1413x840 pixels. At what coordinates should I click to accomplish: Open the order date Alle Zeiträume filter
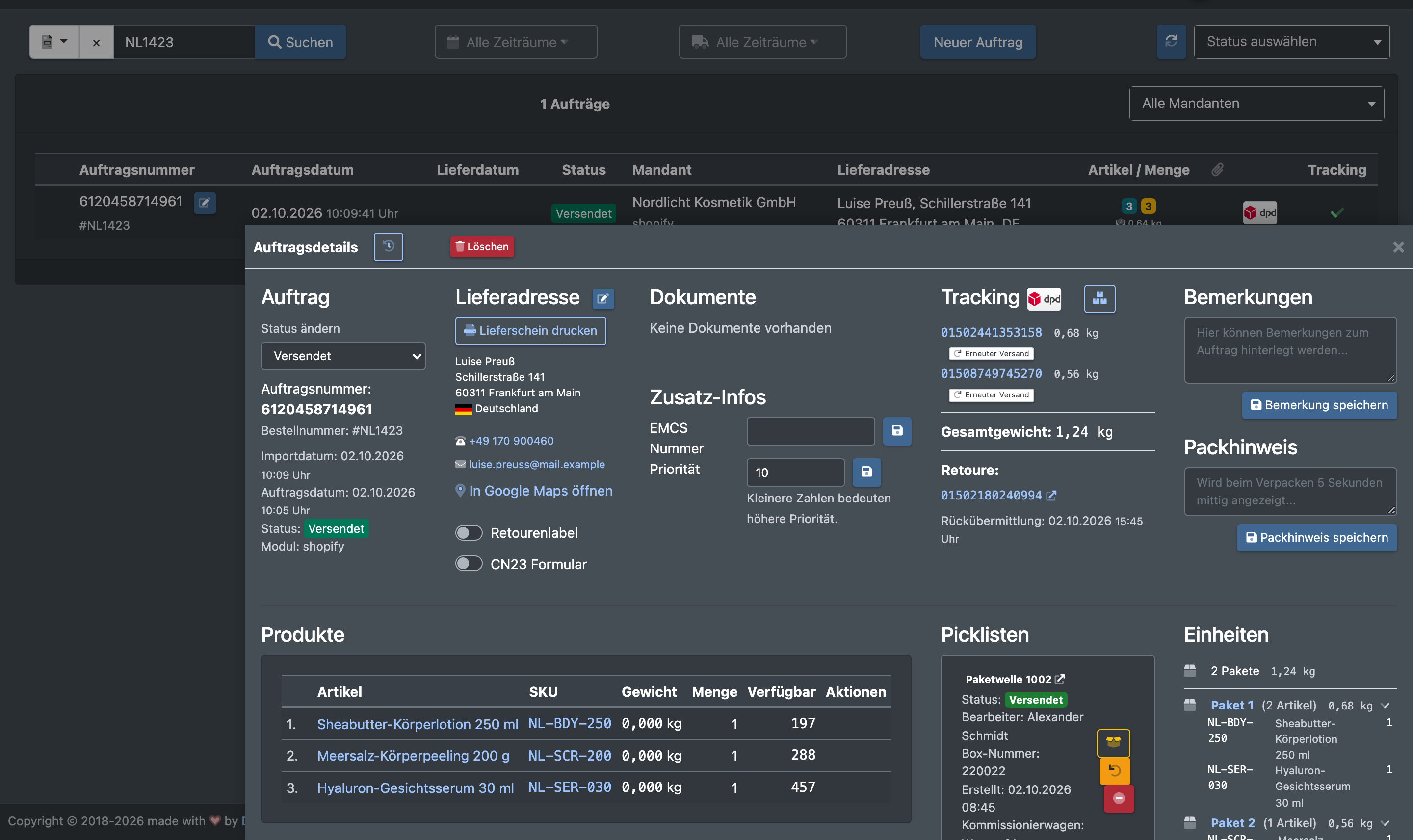click(x=516, y=42)
